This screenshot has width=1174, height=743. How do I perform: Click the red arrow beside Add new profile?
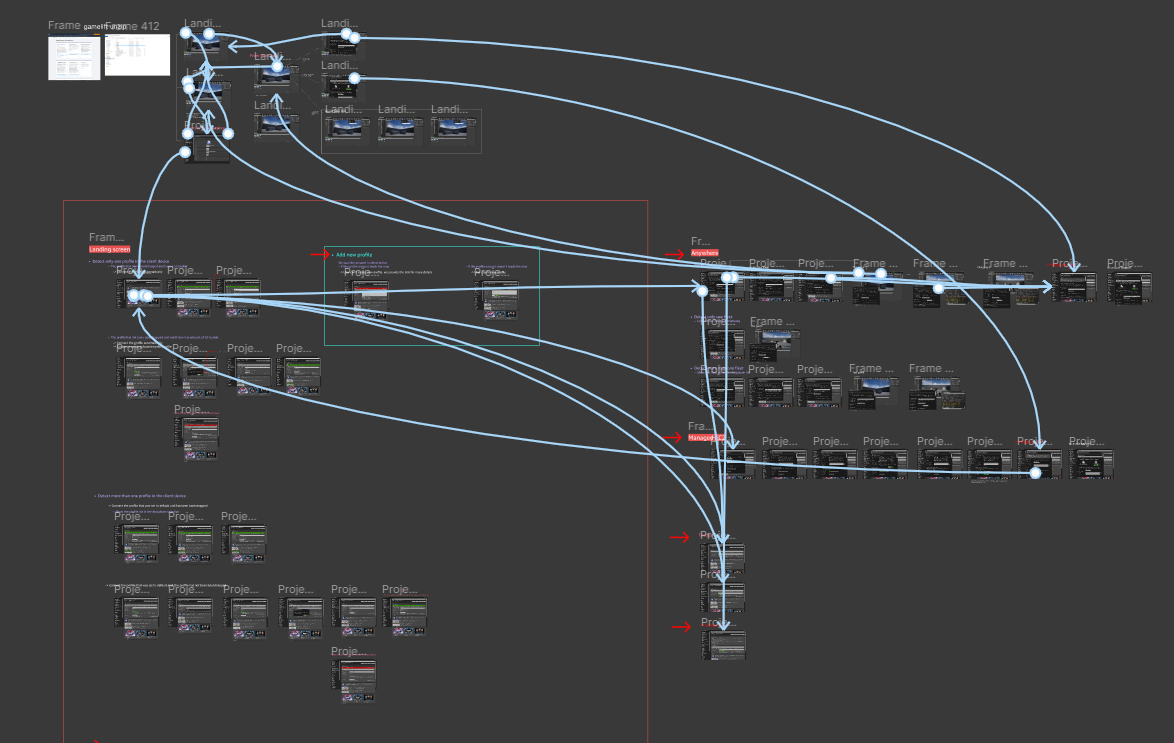pyautogui.click(x=319, y=255)
